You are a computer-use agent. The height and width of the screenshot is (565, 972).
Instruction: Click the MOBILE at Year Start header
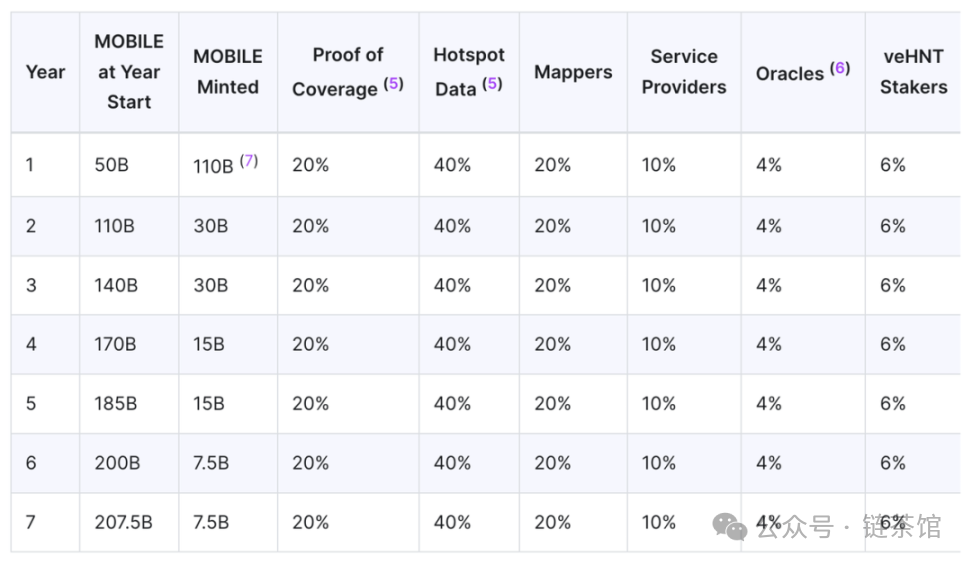tap(129, 72)
